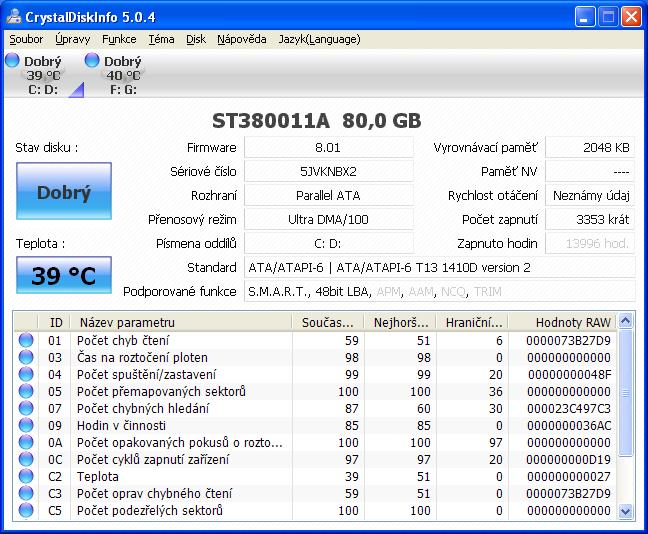Click the Název parametru column header
This screenshot has height=534, width=648.
point(181,322)
